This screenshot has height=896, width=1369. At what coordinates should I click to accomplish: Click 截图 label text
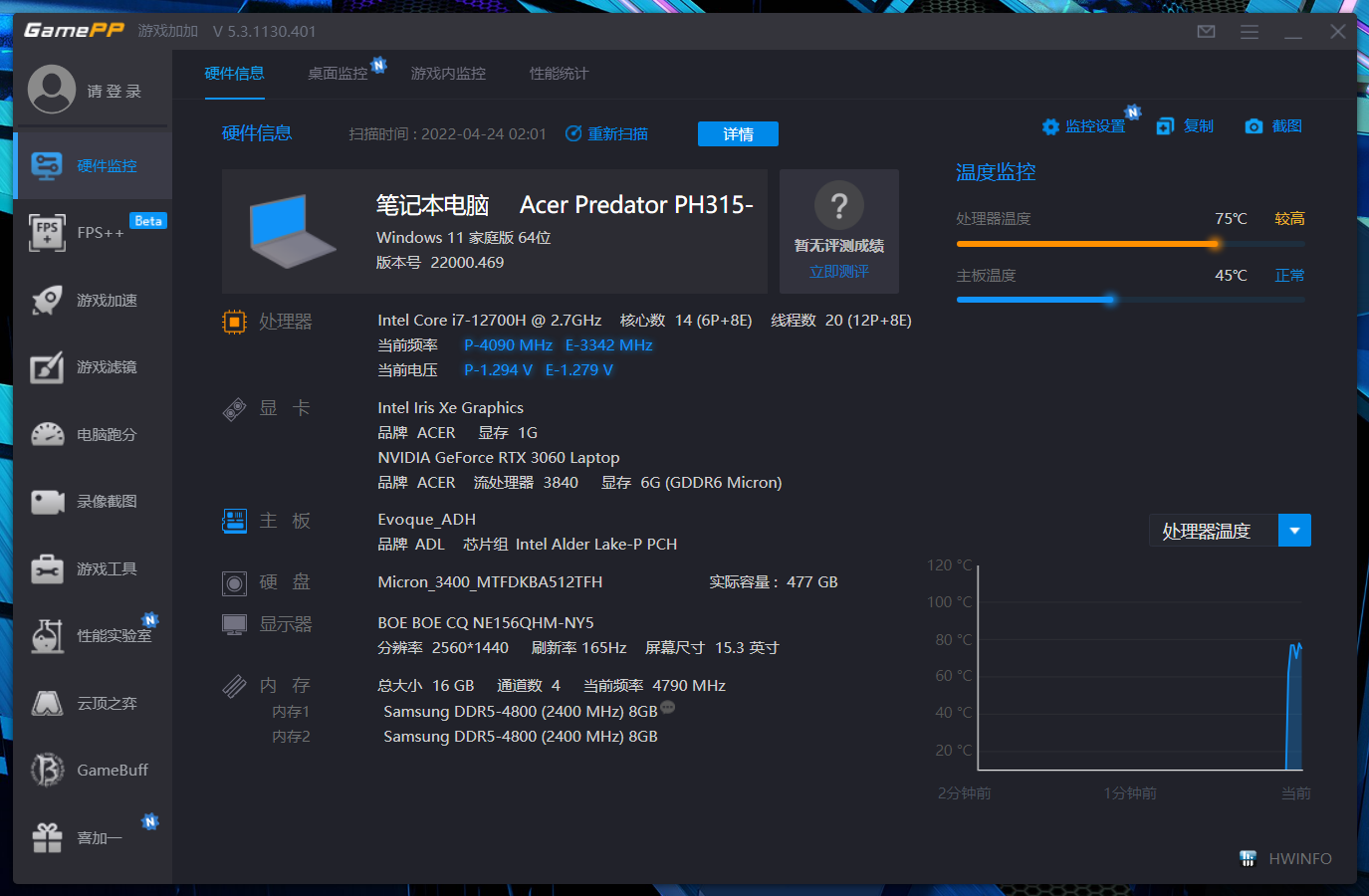coord(1287,126)
